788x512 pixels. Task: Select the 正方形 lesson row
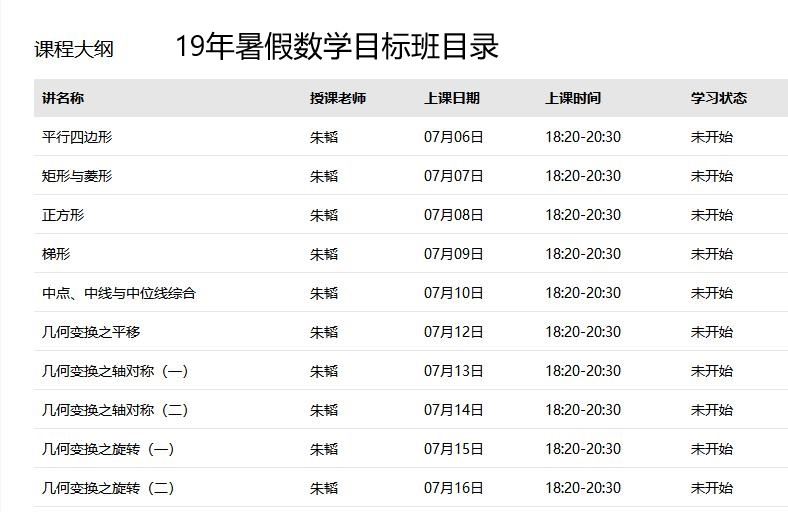pos(63,215)
